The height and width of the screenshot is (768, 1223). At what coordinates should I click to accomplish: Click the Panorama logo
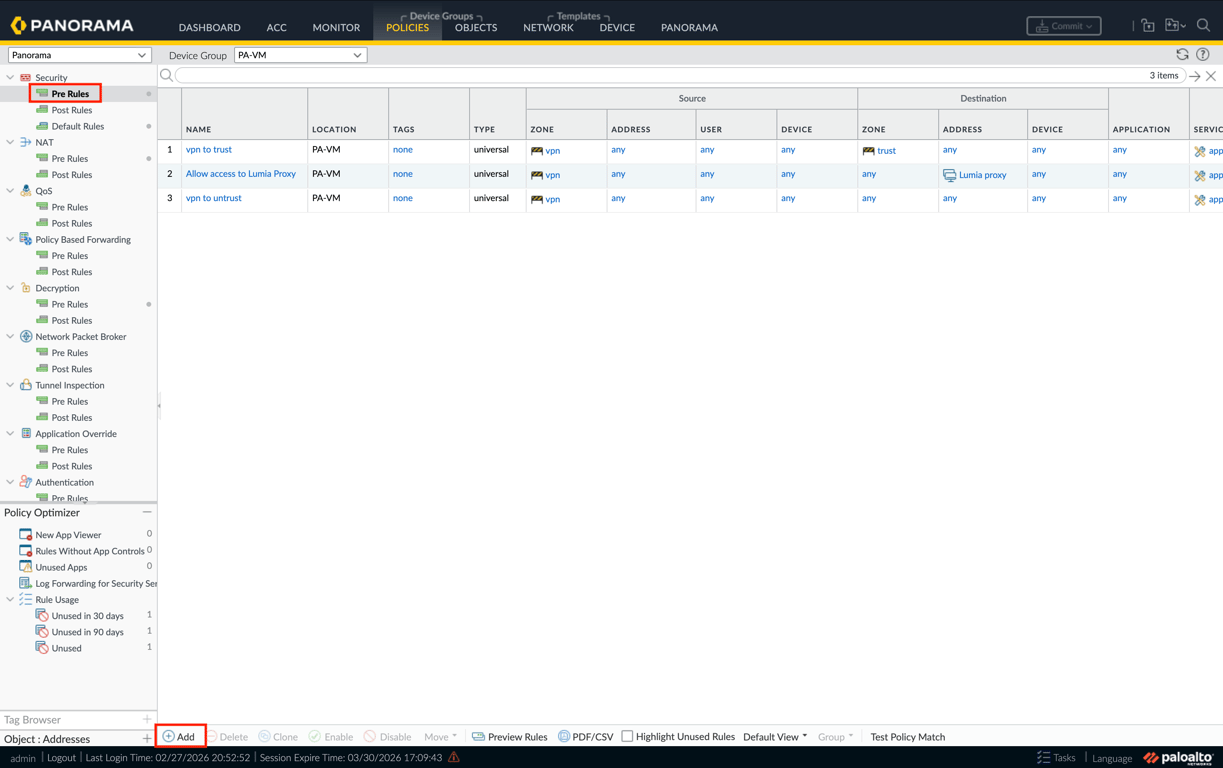click(71, 25)
